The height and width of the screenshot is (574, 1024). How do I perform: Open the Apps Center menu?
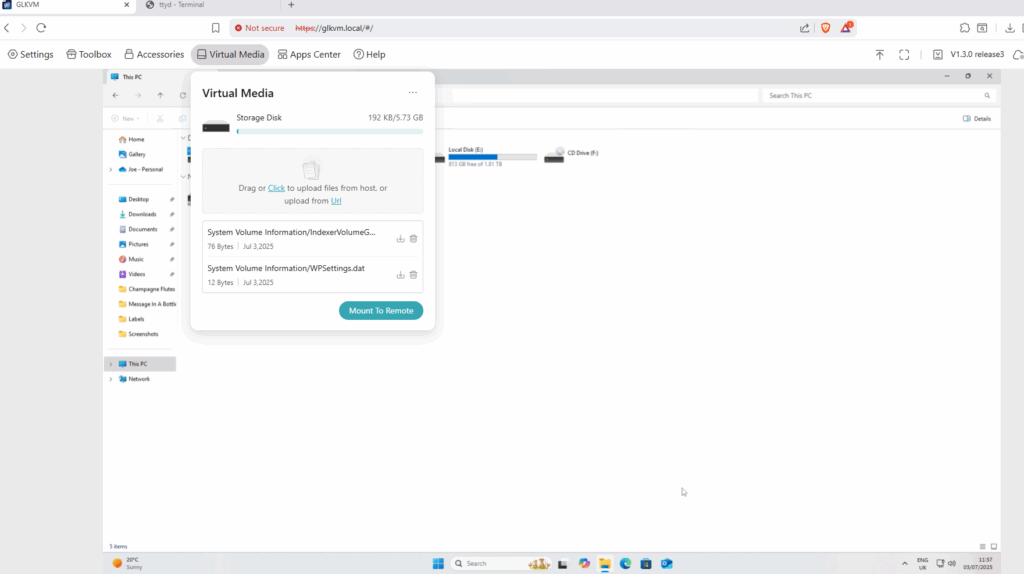[x=309, y=54]
